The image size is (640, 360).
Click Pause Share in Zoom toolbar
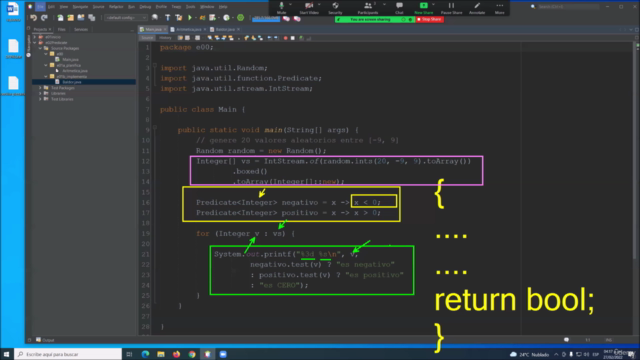pos(451,8)
